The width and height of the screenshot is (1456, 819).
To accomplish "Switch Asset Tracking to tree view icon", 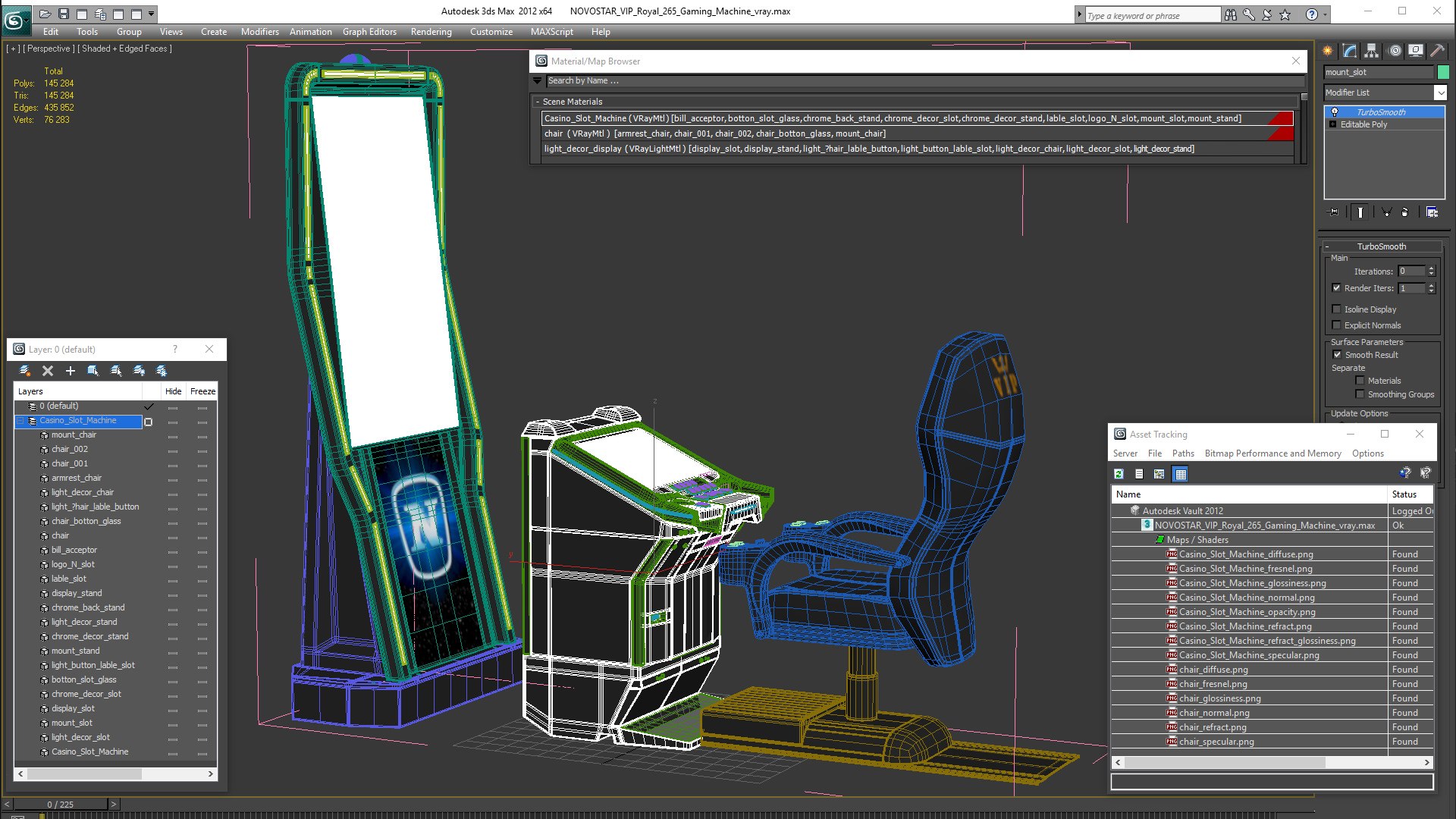I will [x=1159, y=474].
